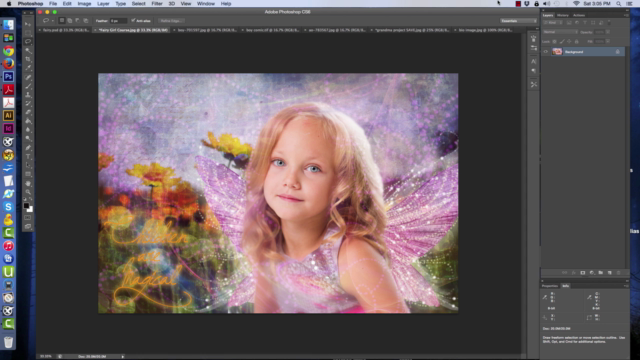This screenshot has height=360, width=640.
Task: Turn layer filtering switch on or off
Action: click(609, 23)
